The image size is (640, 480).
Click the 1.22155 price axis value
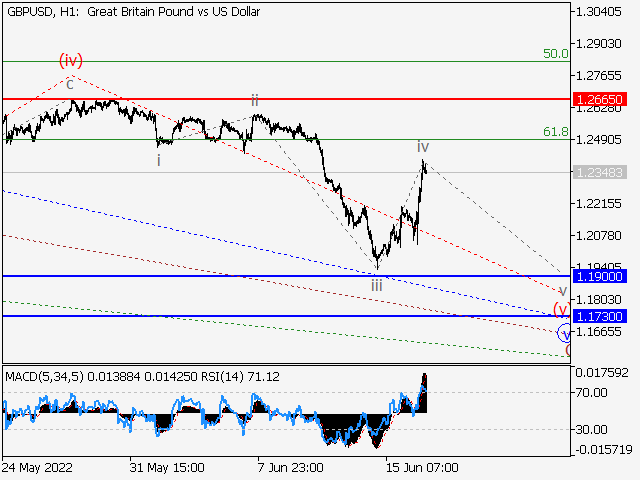598,203
